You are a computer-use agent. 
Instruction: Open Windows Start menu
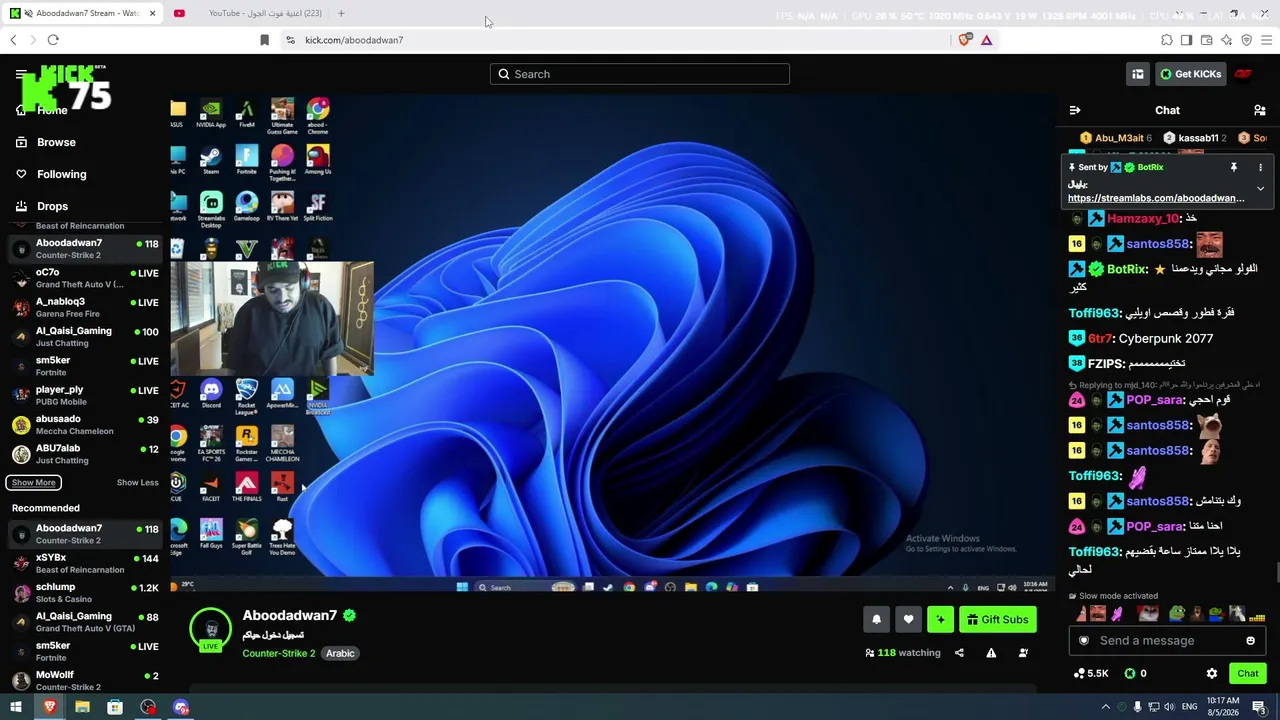click(x=16, y=707)
